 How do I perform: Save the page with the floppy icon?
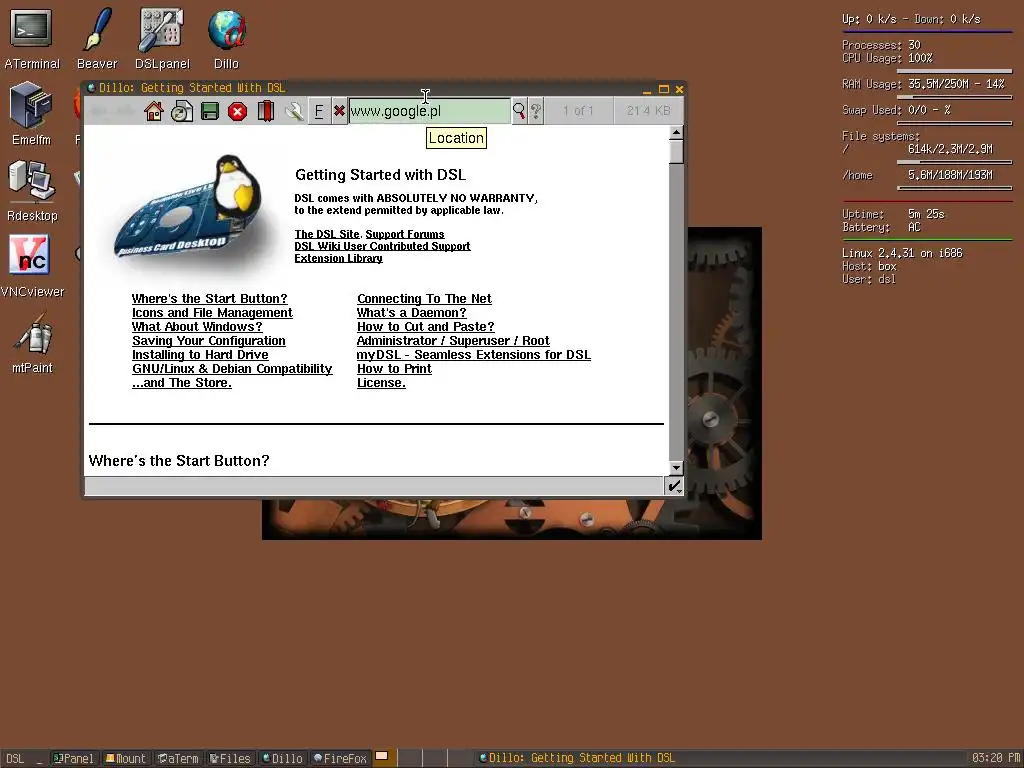click(x=210, y=111)
